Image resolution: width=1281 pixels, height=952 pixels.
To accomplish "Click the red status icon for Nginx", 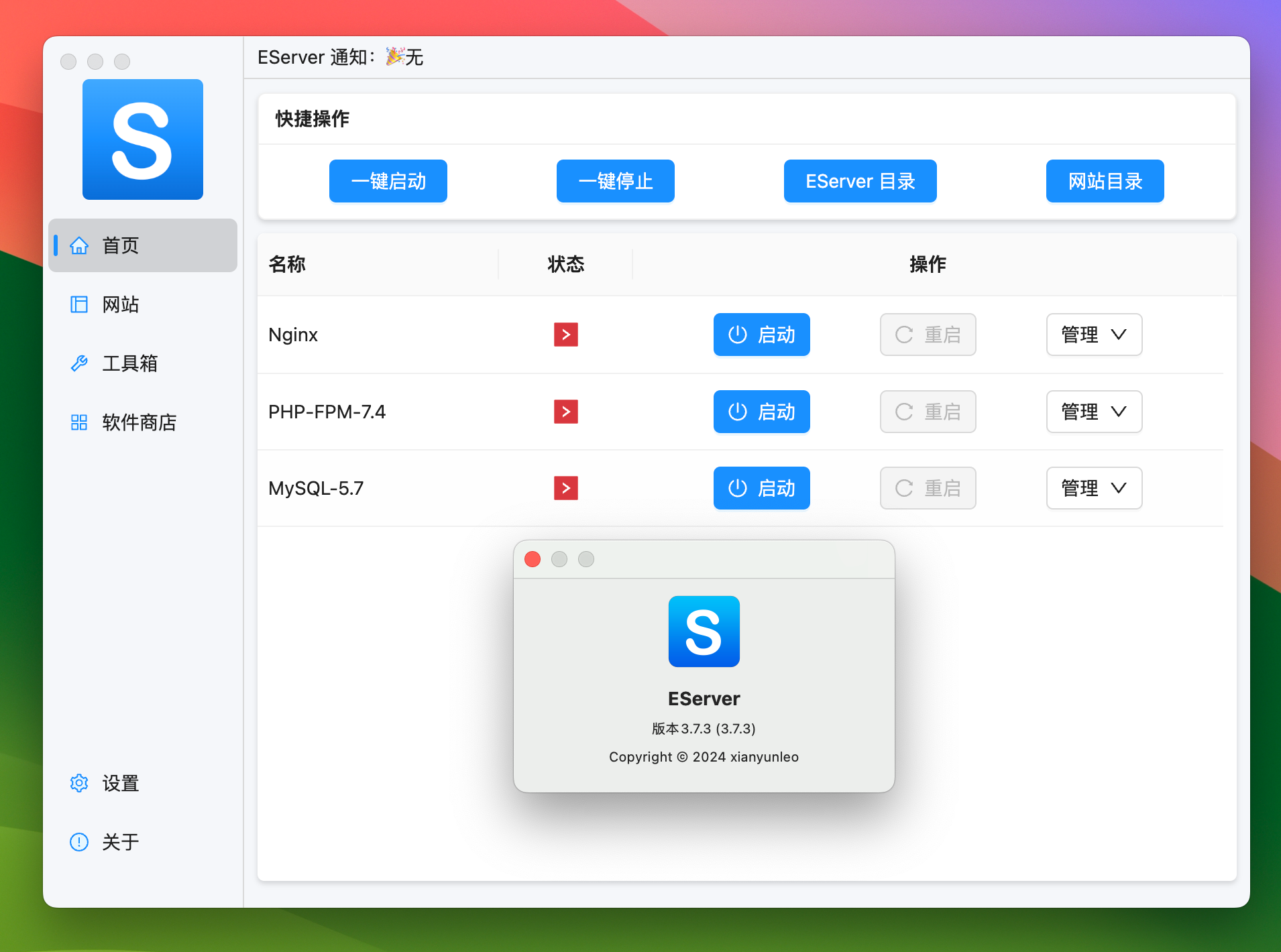I will (x=566, y=335).
